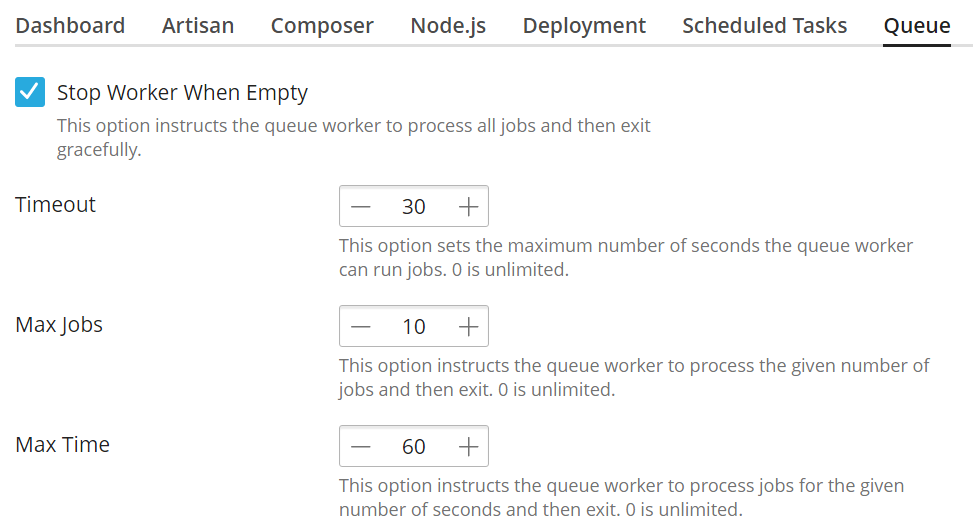973x532 pixels.
Task: Click the plus icon for Timeout
Action: (x=468, y=207)
